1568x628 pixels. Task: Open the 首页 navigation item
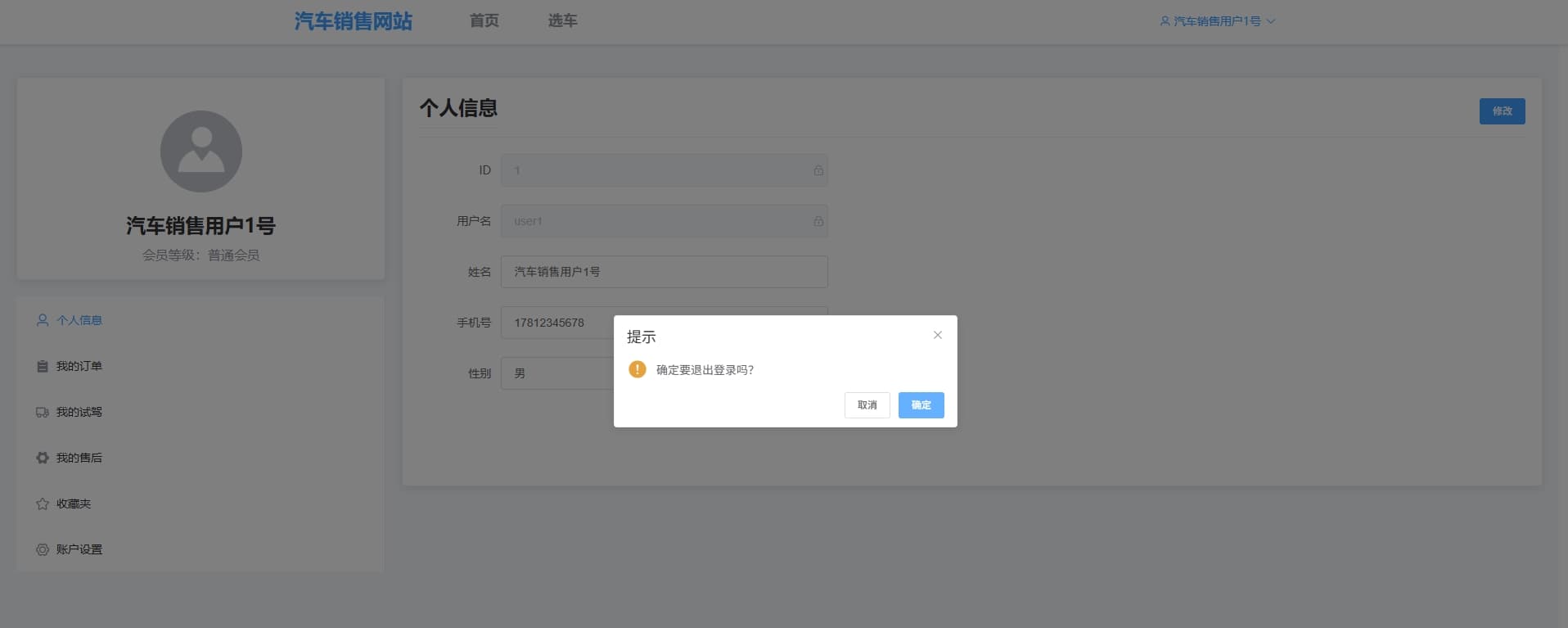(484, 20)
